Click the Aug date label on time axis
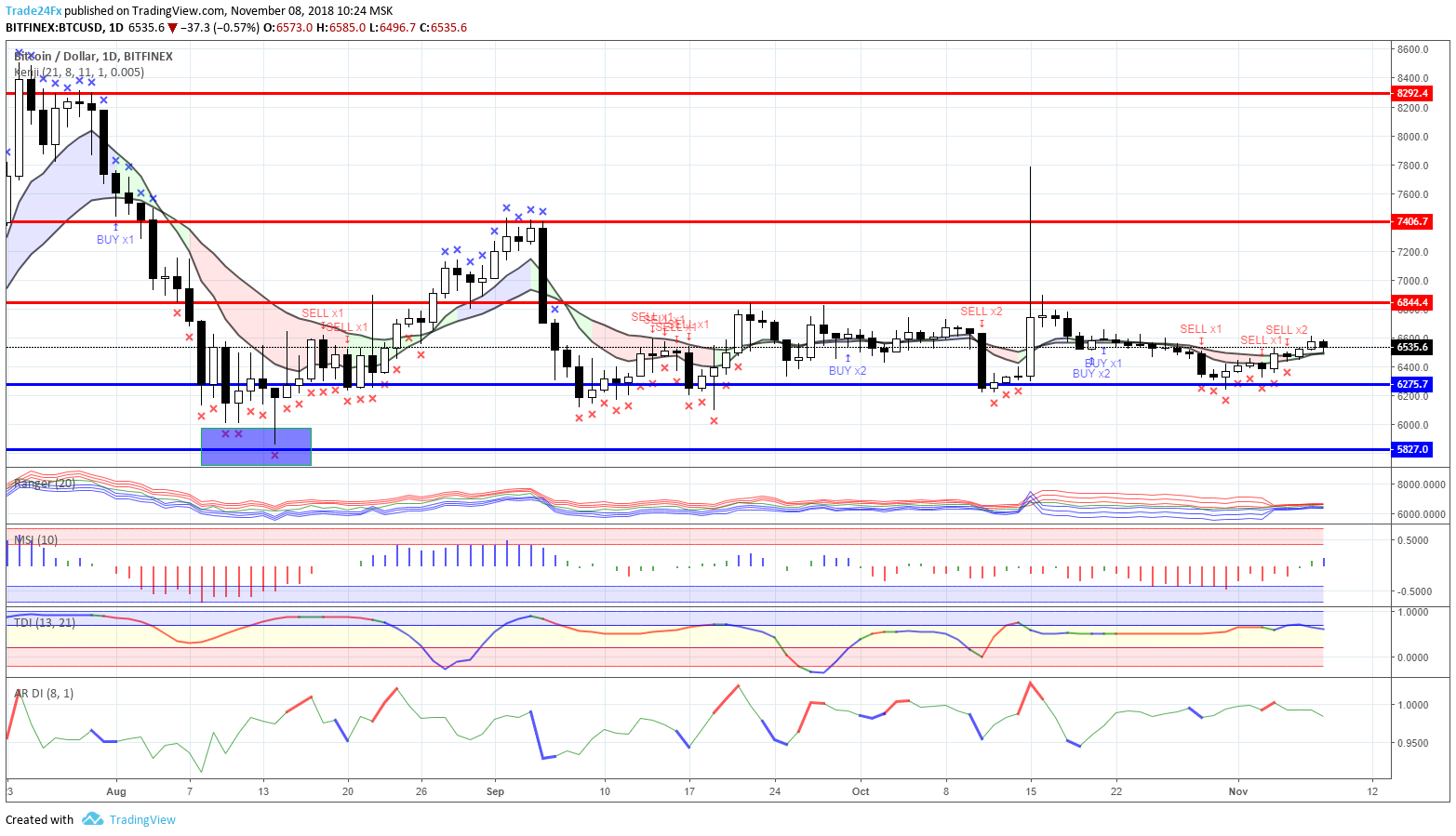This screenshot has height=836, width=1456. tap(116, 791)
